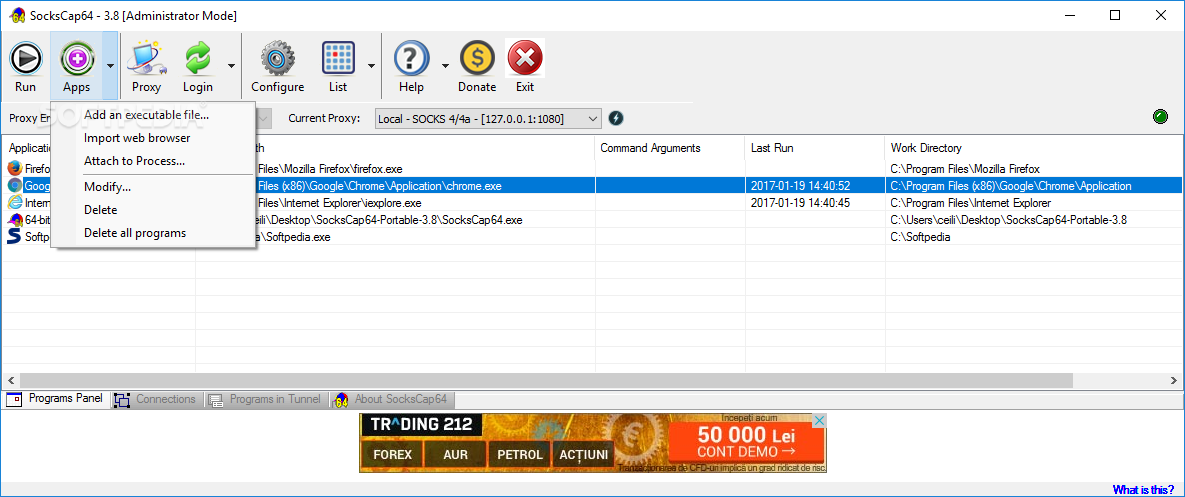Image resolution: width=1185 pixels, height=497 pixels.
Task: Click the PETROL button in the ad
Action: 520,455
